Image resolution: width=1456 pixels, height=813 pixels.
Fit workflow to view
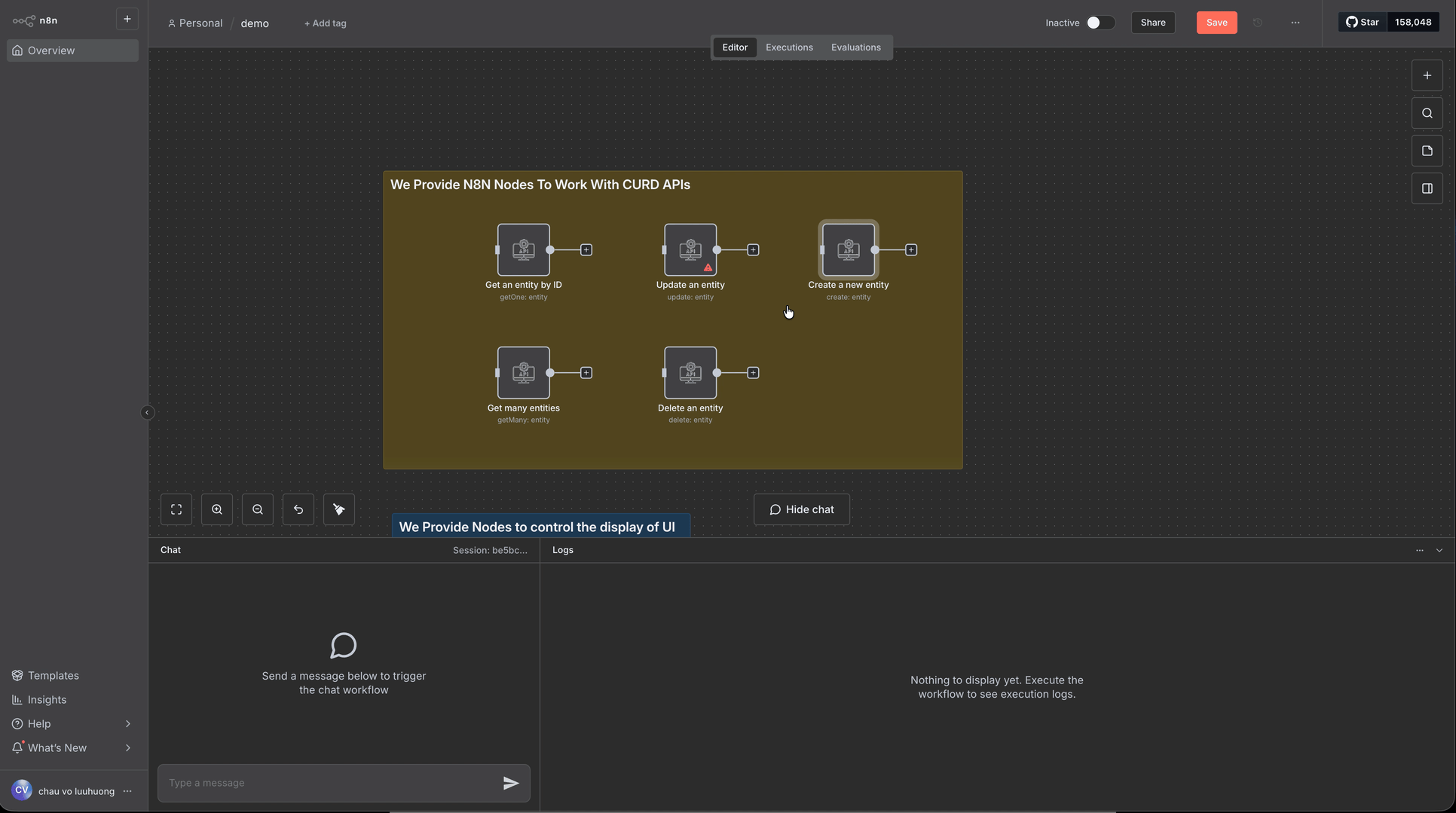click(176, 509)
